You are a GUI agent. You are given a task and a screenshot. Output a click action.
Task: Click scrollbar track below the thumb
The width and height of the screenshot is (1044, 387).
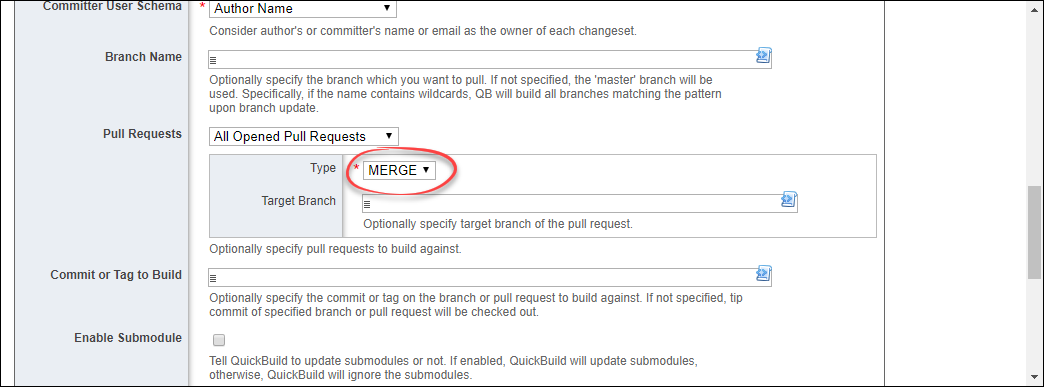(1035, 330)
